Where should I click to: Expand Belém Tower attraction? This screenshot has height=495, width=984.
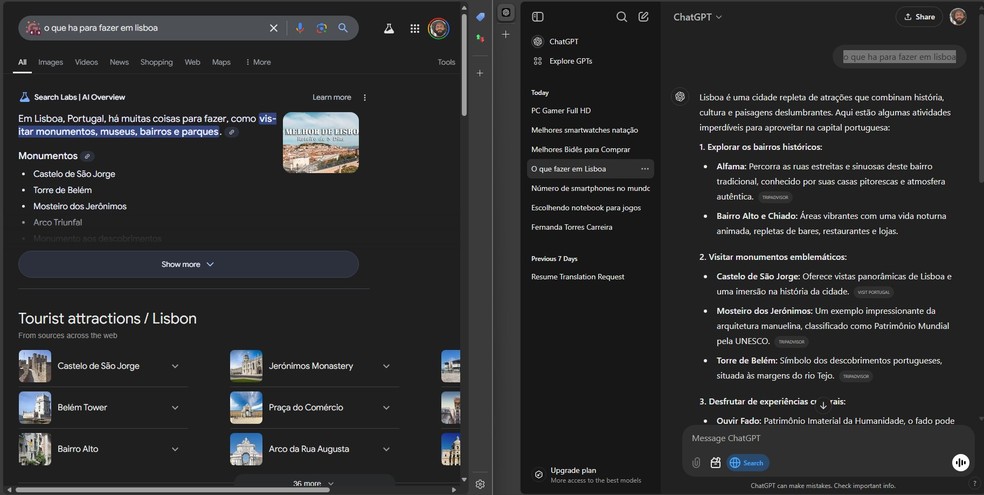click(x=175, y=408)
